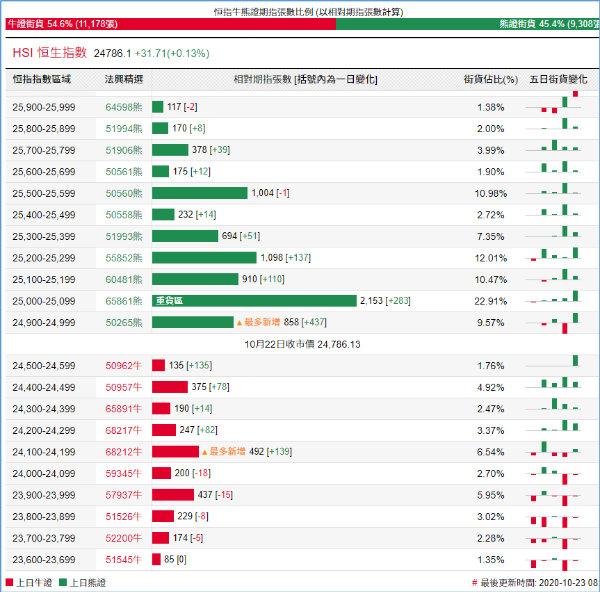Open bull warrant link 50957牛
This screenshot has height=592, width=600.
coord(124,387)
